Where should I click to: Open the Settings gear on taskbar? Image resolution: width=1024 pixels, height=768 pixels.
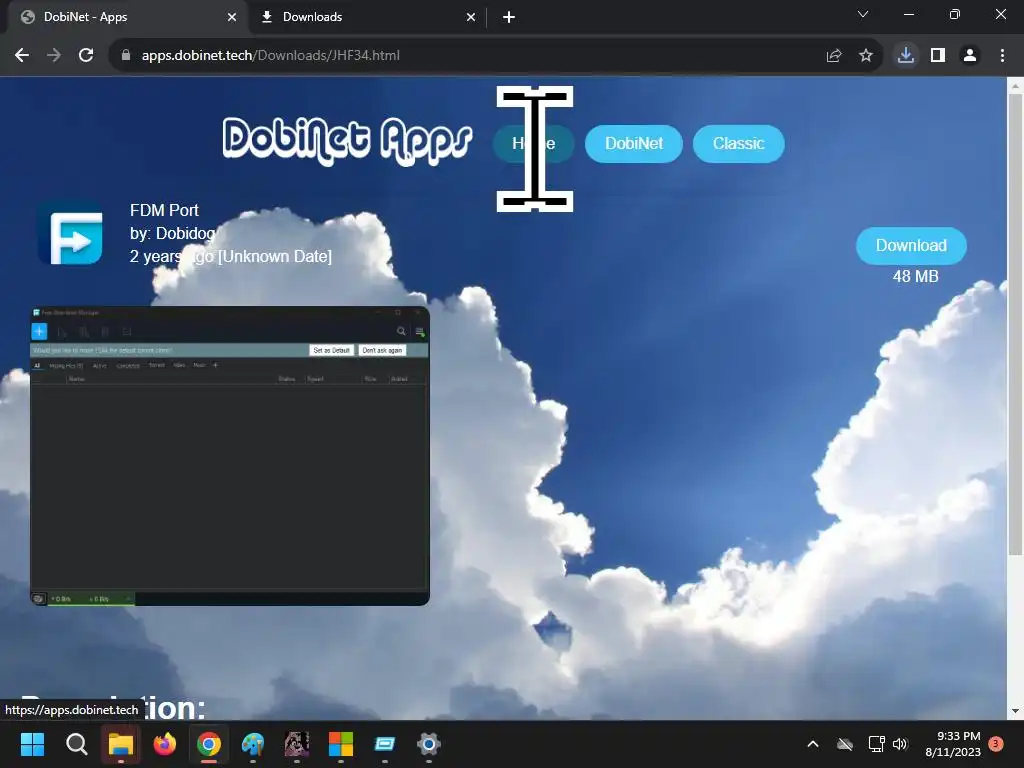[x=428, y=744]
